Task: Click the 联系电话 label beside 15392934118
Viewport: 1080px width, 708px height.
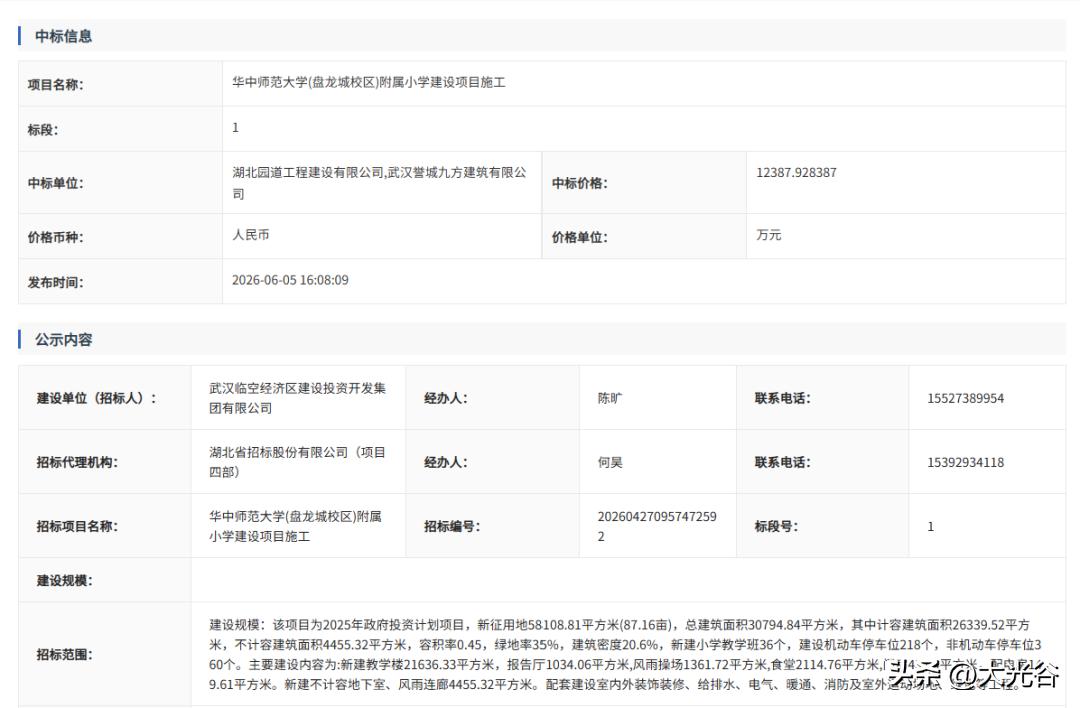Action: pos(782,462)
